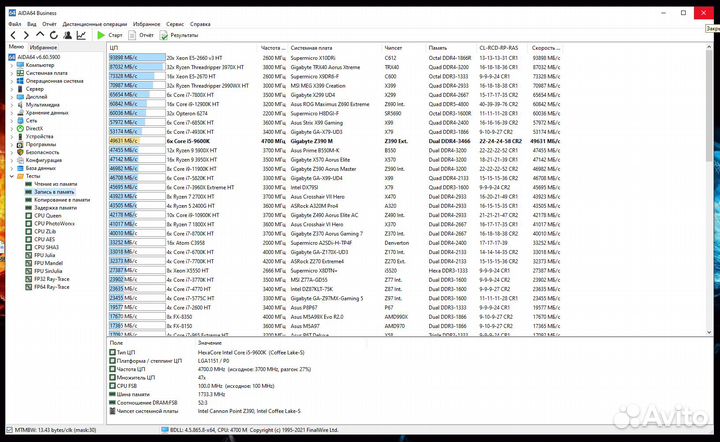Open the Вид menu
This screenshot has height=442, width=720.
[32, 24]
